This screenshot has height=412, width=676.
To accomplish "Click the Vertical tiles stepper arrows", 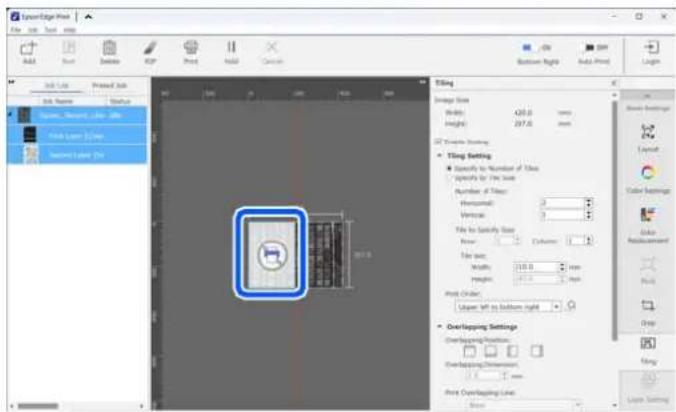I will 588,215.
